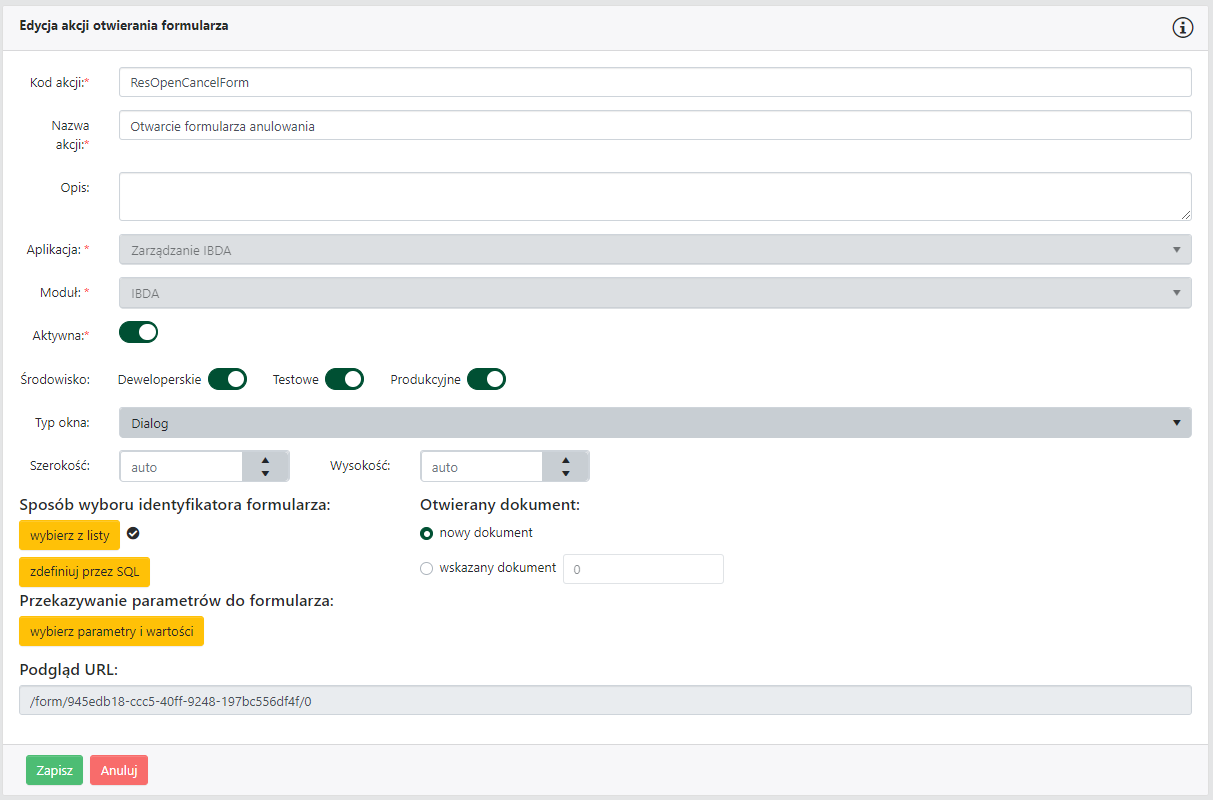Open the Moduł dropdown list

coord(655,293)
